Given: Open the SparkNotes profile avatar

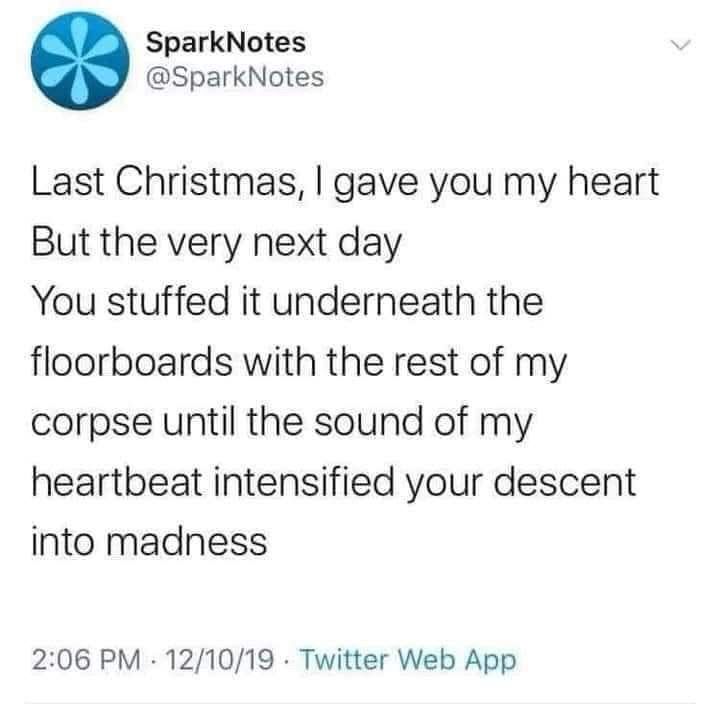Looking at the screenshot, I should click(x=80, y=61).
